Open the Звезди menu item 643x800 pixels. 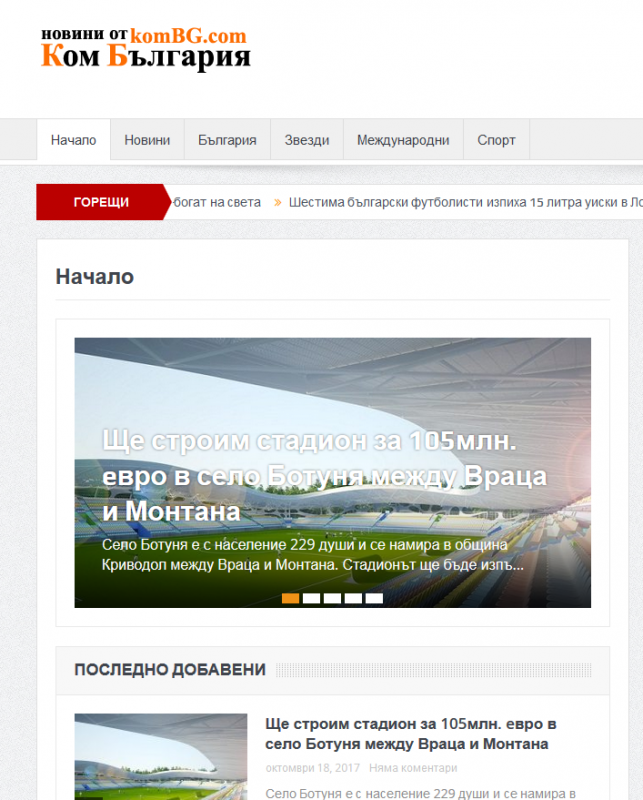[306, 140]
